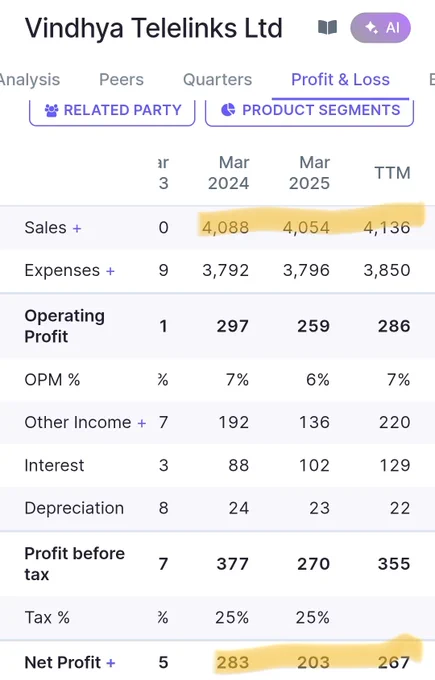435x680 pixels.
Task: Open the book icon beside the company name
Action: pyautogui.click(x=327, y=28)
